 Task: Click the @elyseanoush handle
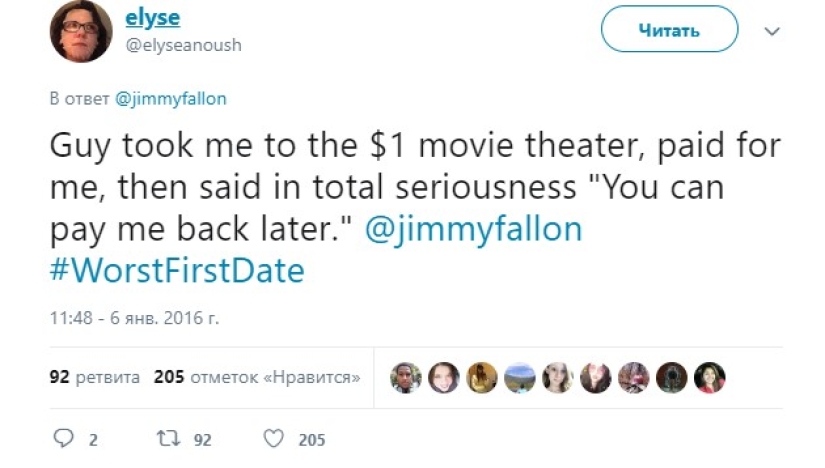pyautogui.click(x=183, y=45)
